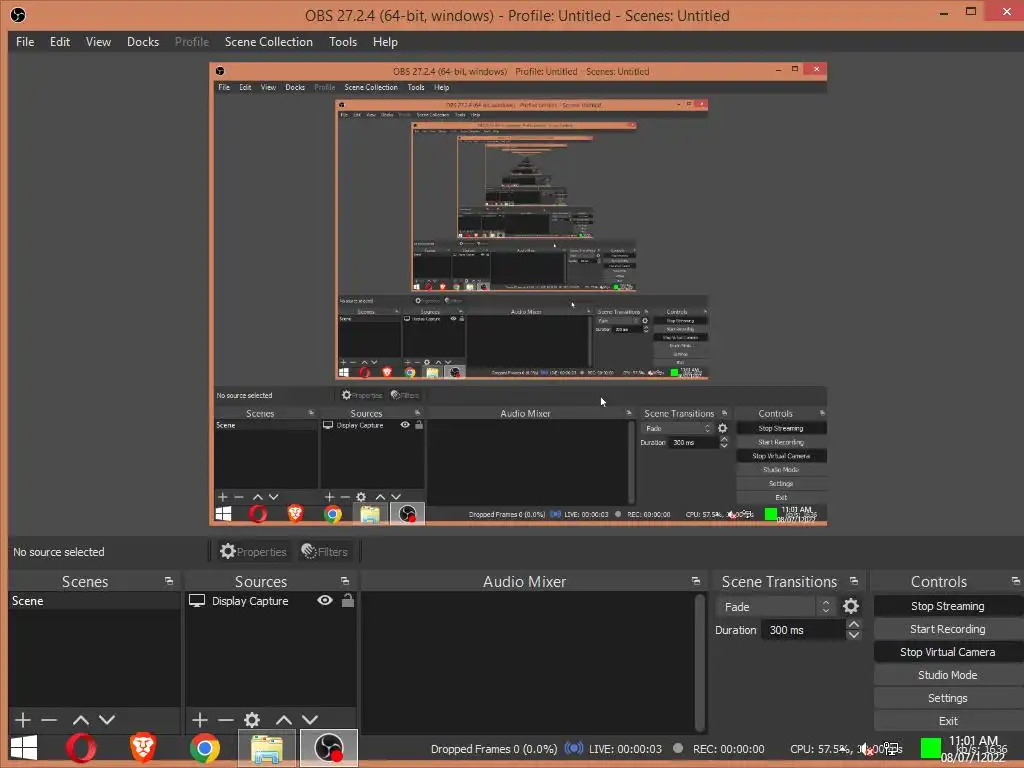Open the Help menu
Screen dimensions: 1024x768
coord(385,42)
